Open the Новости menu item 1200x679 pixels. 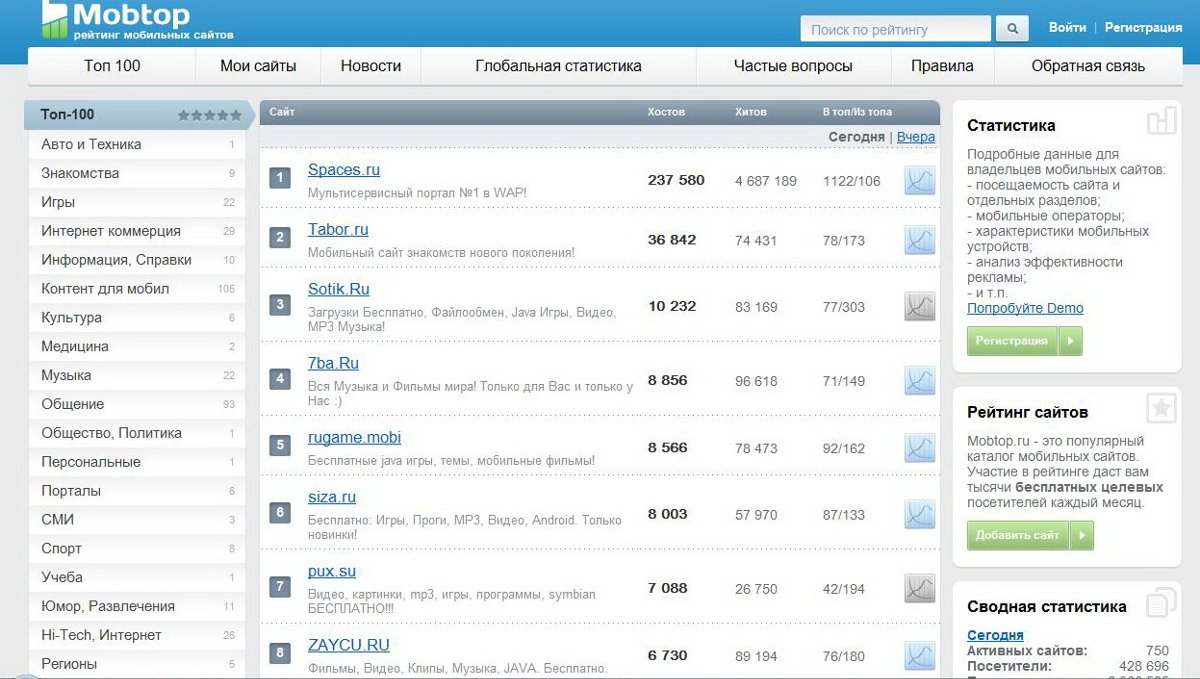pos(370,66)
